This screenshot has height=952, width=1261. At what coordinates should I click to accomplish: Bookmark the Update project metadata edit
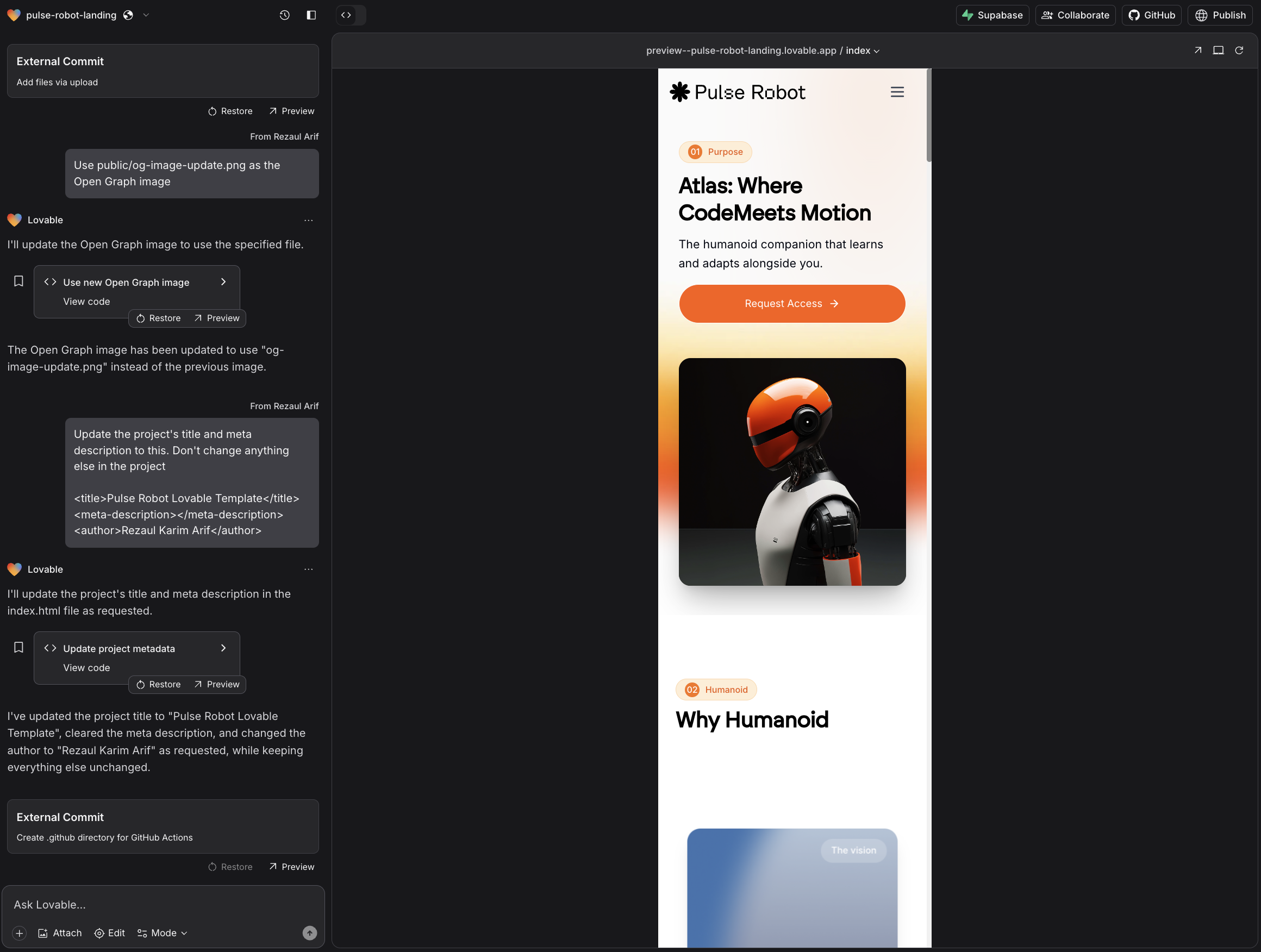coord(18,647)
